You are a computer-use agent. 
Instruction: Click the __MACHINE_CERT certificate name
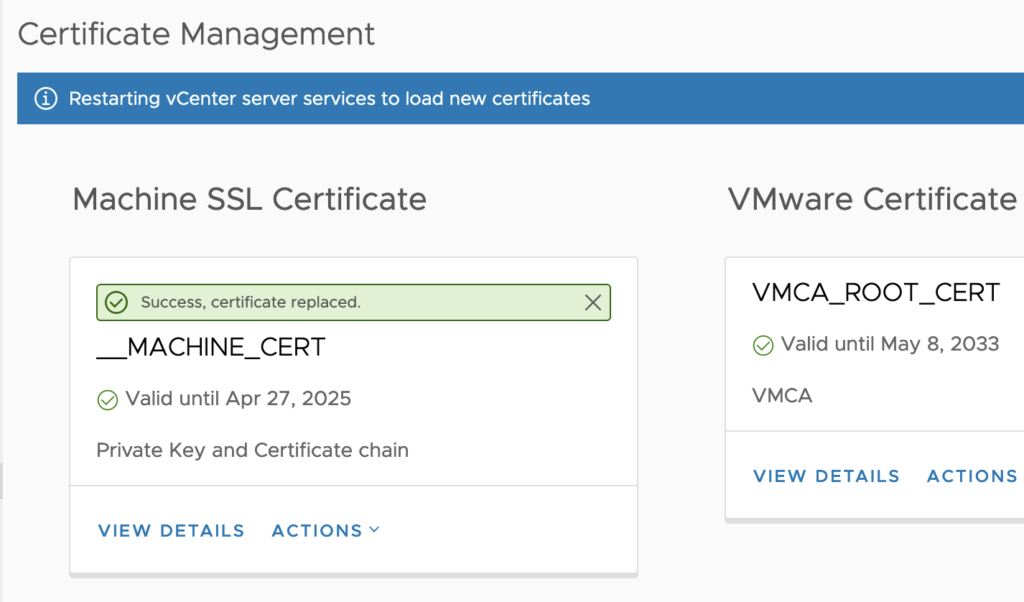pyautogui.click(x=211, y=347)
